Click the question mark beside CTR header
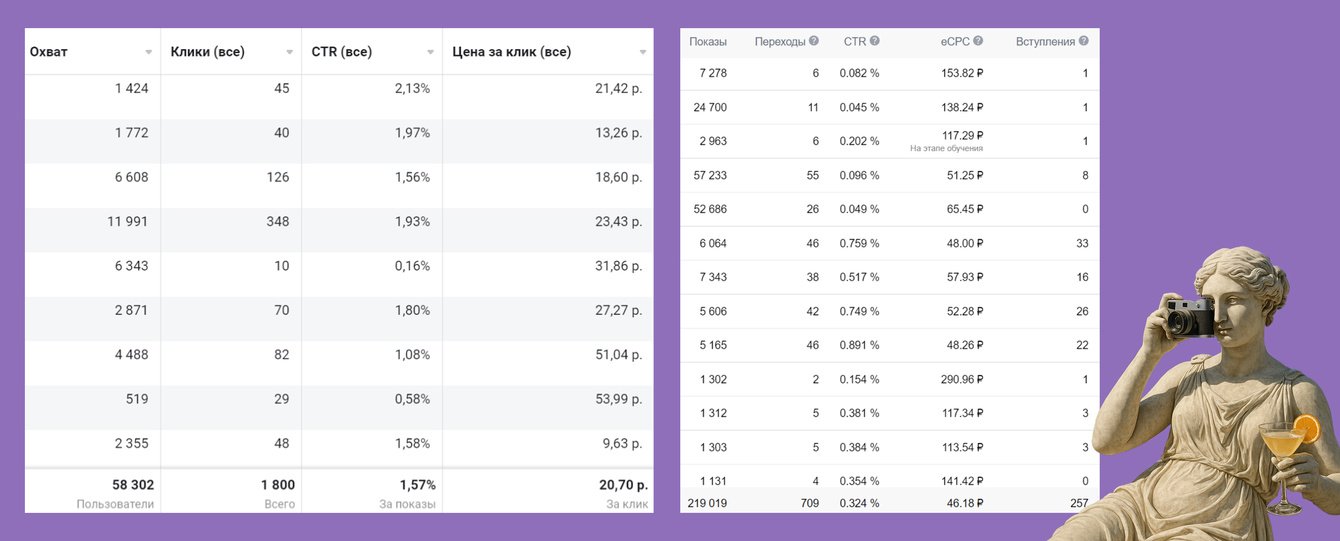The height and width of the screenshot is (541, 1340). click(x=875, y=41)
